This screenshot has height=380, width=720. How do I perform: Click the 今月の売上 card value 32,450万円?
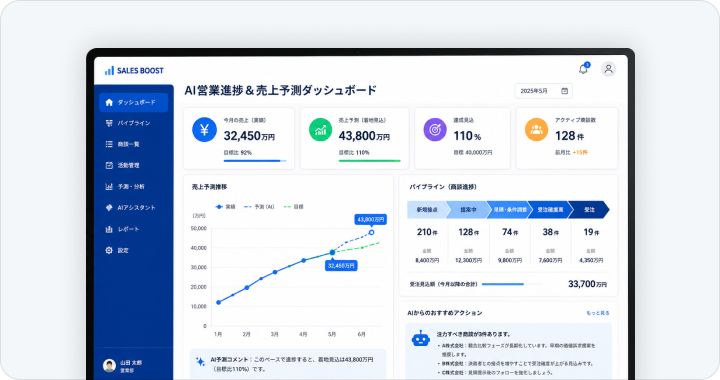pyautogui.click(x=249, y=136)
